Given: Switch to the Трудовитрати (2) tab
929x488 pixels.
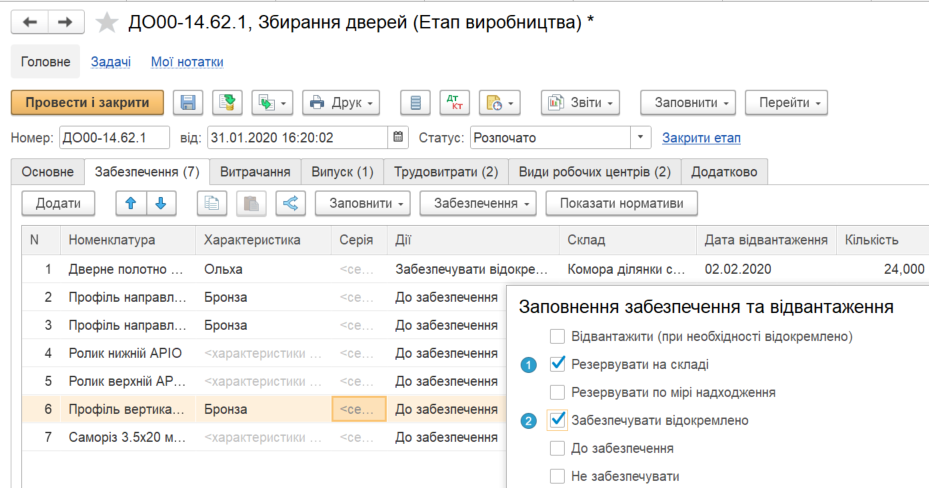Looking at the screenshot, I should [x=445, y=172].
